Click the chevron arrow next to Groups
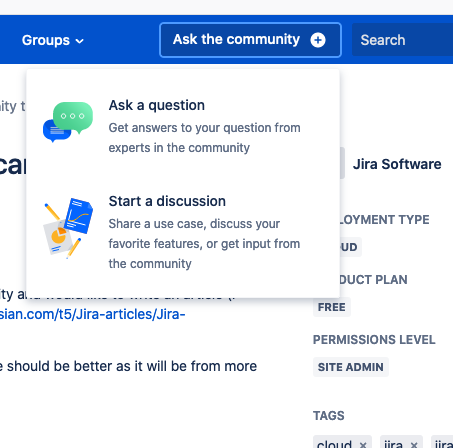The image size is (453, 448). 80,41
